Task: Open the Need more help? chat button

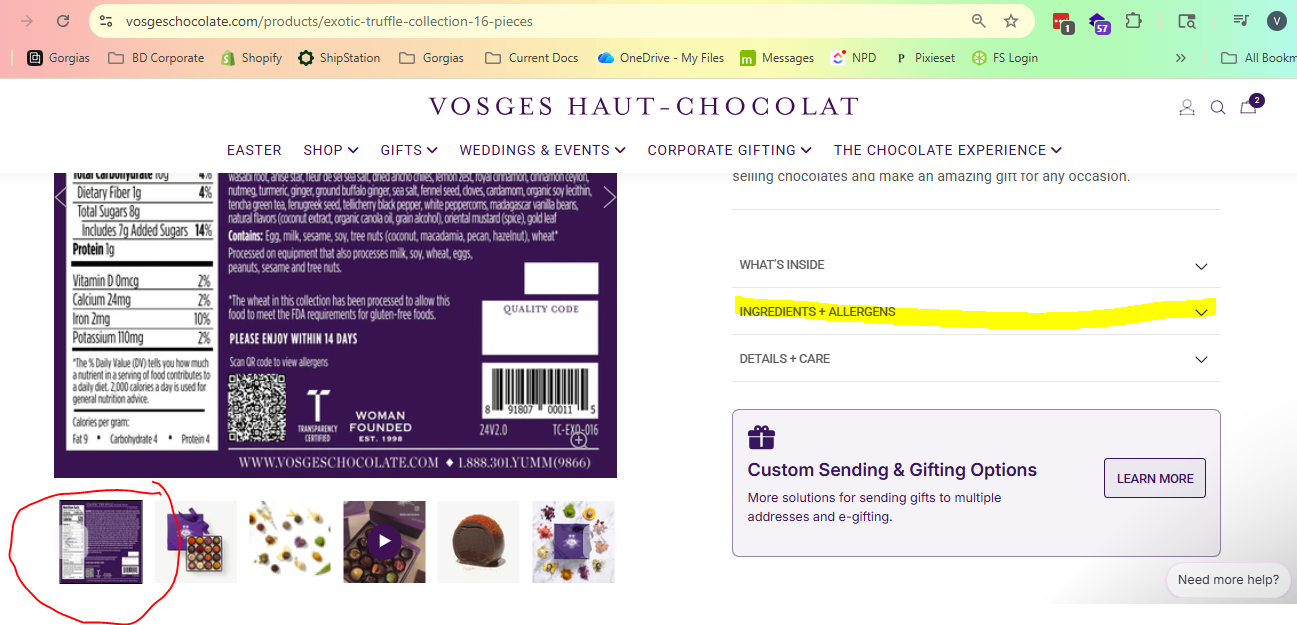Action: [x=1228, y=580]
